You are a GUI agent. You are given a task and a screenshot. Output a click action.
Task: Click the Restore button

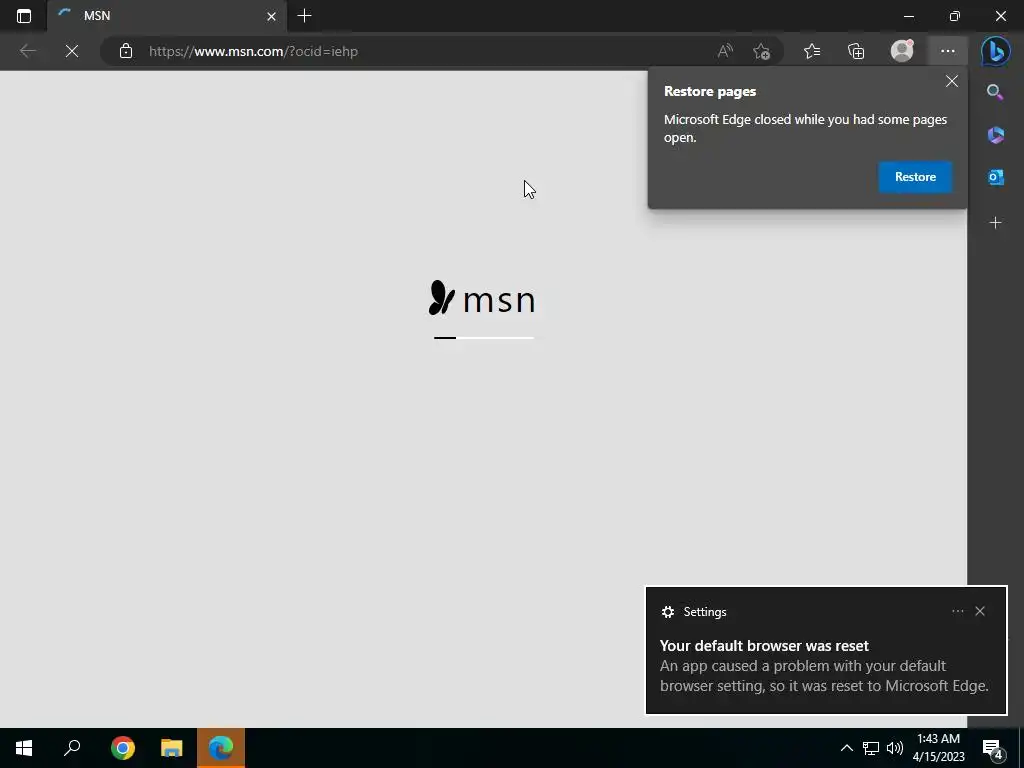[915, 177]
